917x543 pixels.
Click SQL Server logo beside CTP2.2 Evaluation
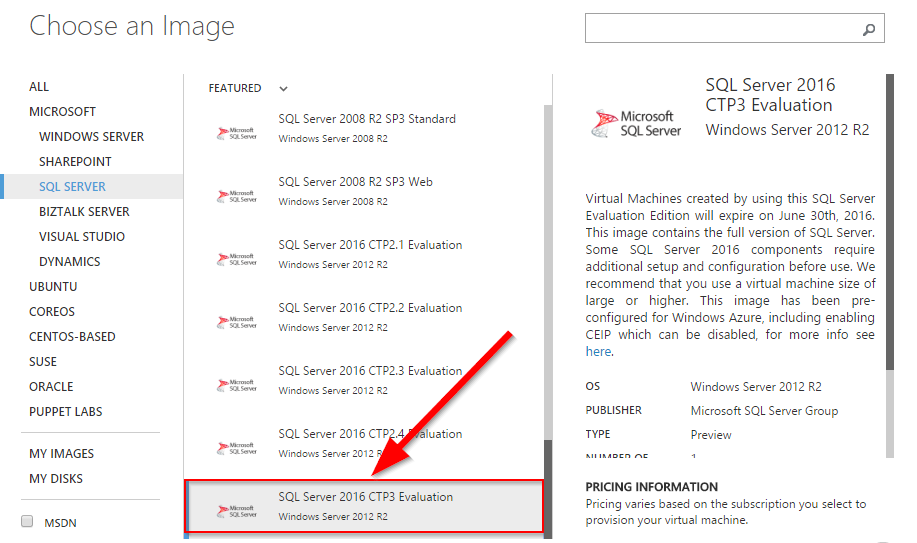tap(237, 322)
